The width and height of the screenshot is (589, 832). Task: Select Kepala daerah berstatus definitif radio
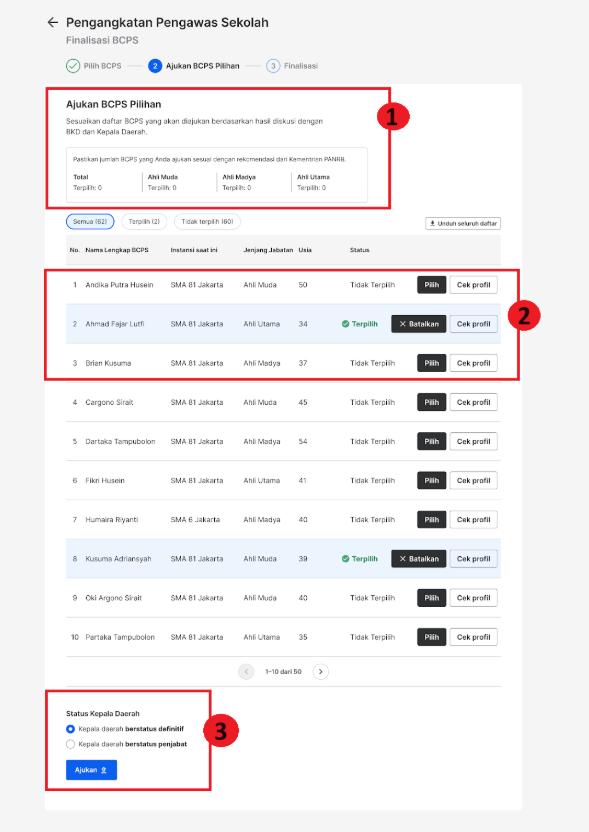coord(70,729)
